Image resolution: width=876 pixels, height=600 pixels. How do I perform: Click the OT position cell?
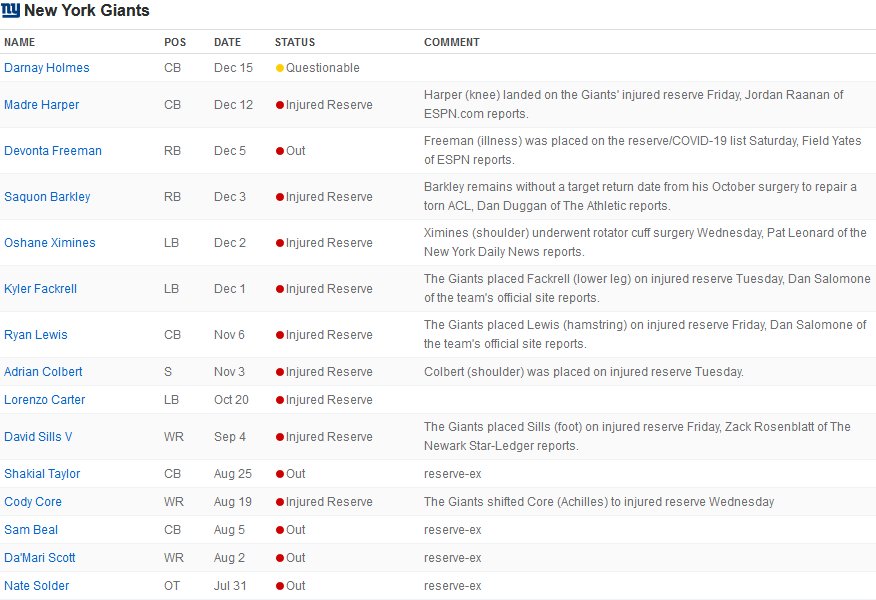point(172,585)
